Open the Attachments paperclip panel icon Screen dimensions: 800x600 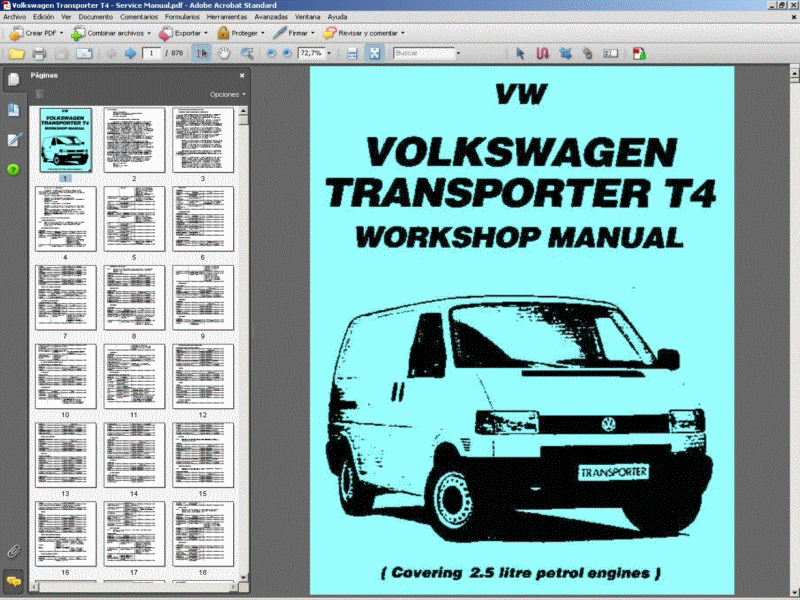[x=14, y=551]
